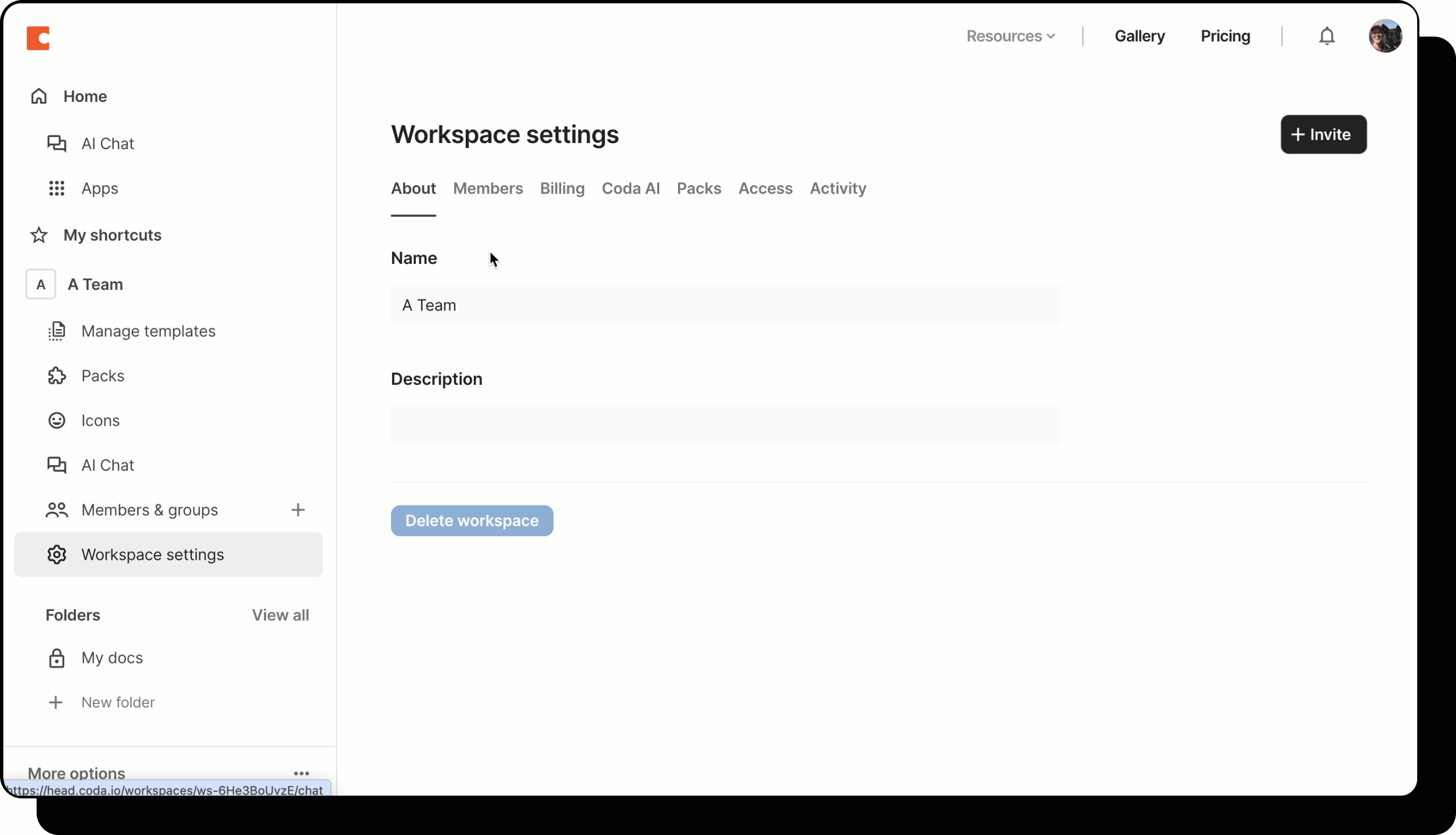Open the Icons picker in sidebar
This screenshot has width=1456, height=835.
[x=100, y=420]
